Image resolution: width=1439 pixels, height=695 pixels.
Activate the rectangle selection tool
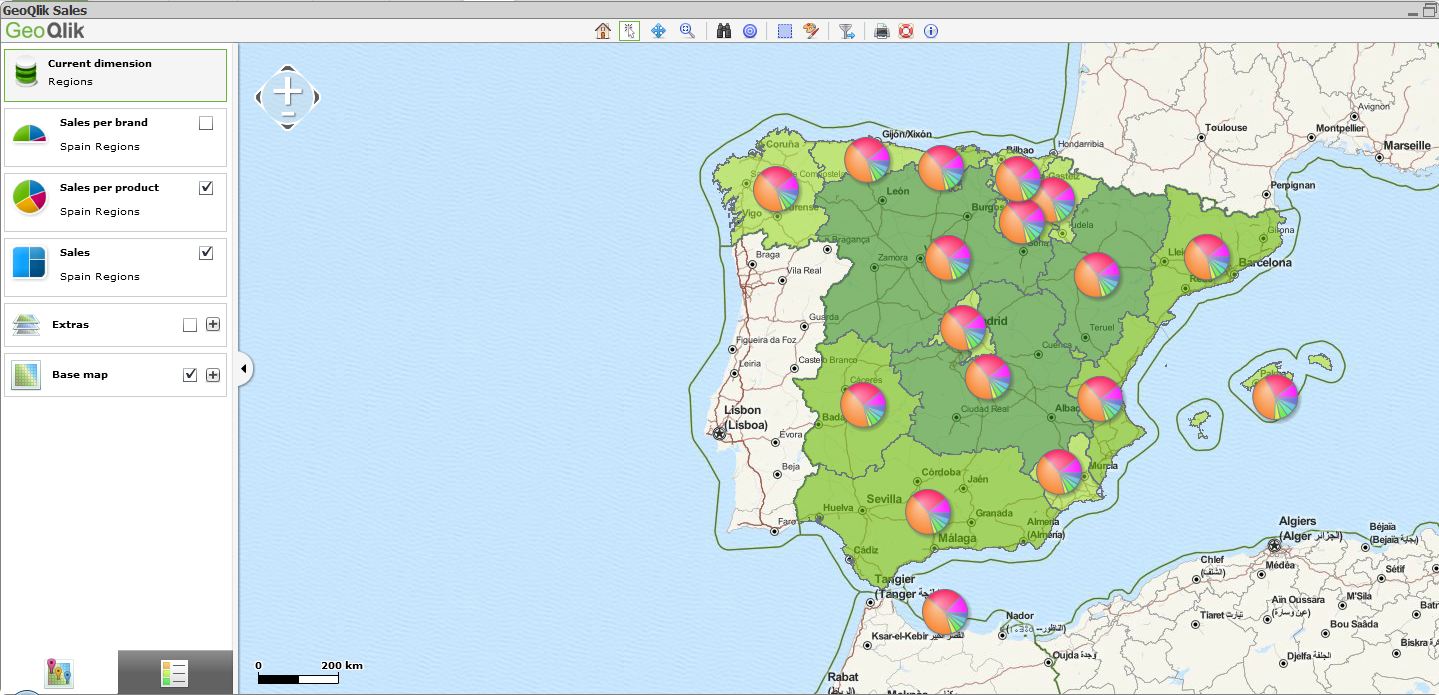[x=784, y=31]
